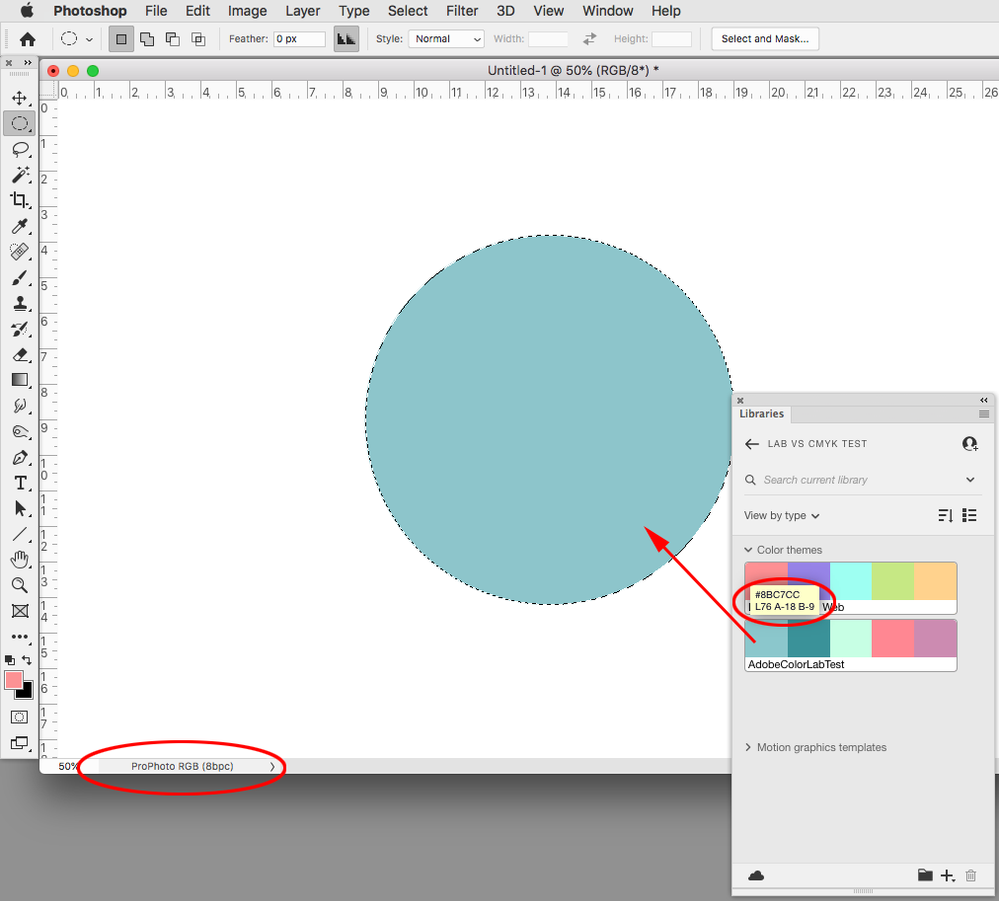The width and height of the screenshot is (999, 901).
Task: Click the pink foreground color swatch
Action: [14, 680]
